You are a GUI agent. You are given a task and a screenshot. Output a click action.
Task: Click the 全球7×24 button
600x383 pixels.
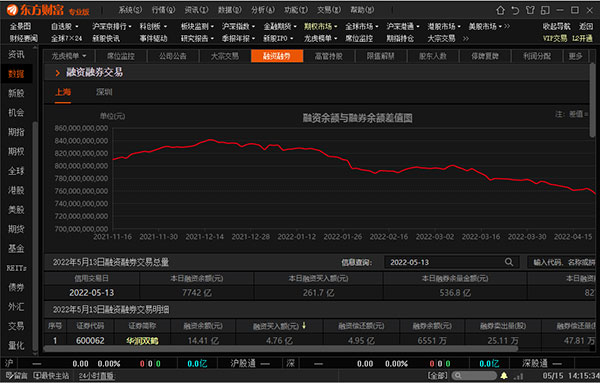[x=66, y=39]
